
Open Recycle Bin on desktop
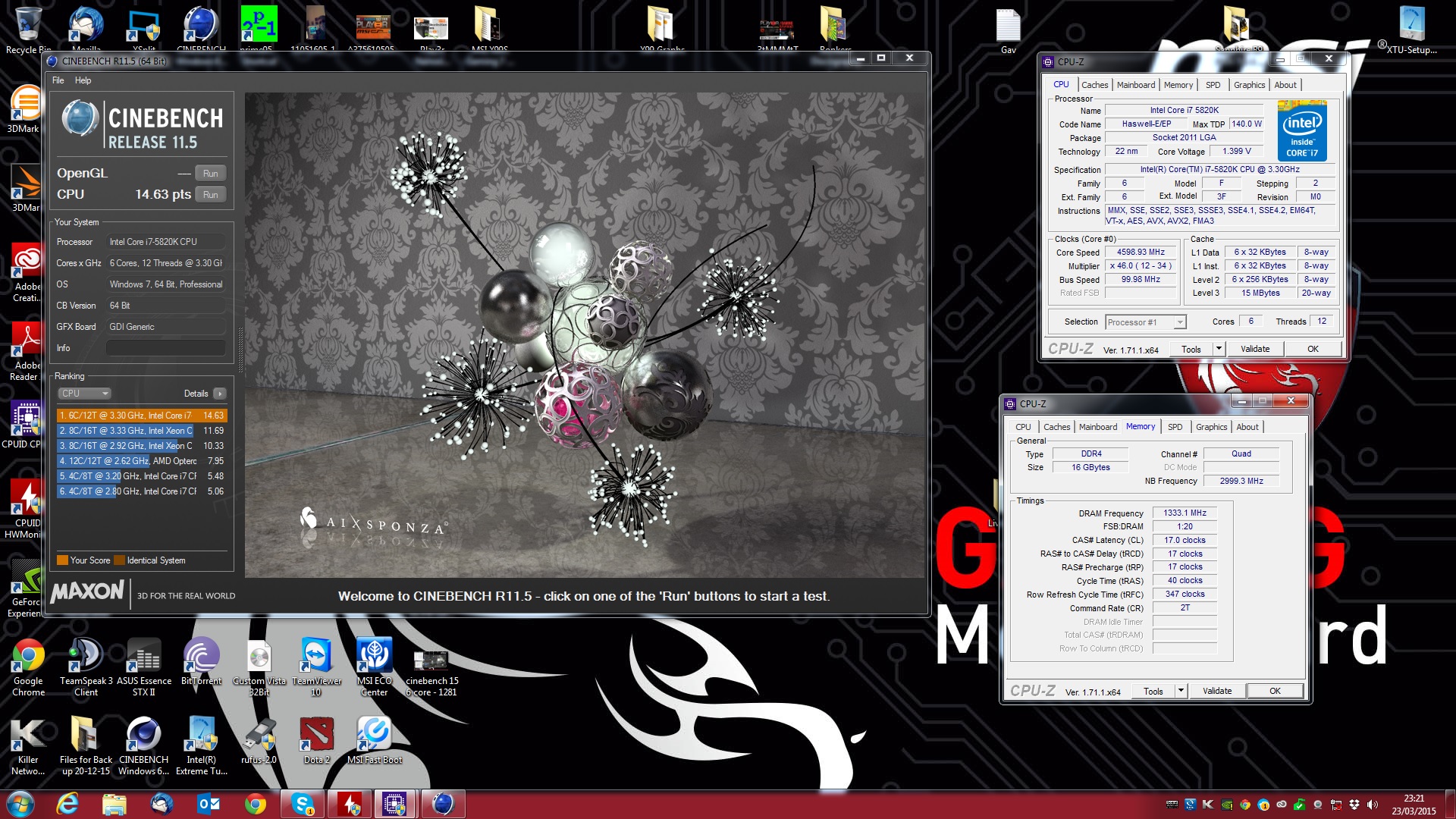[28, 30]
